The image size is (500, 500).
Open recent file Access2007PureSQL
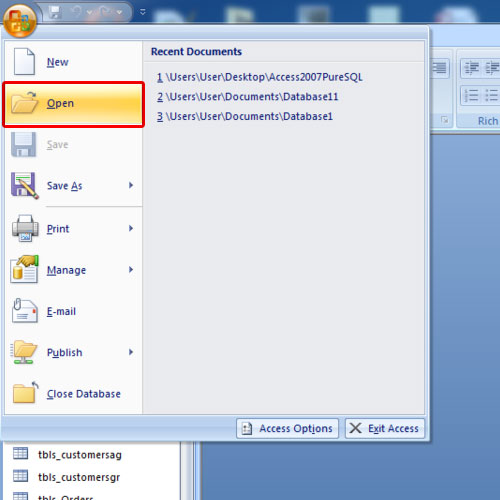click(x=260, y=77)
